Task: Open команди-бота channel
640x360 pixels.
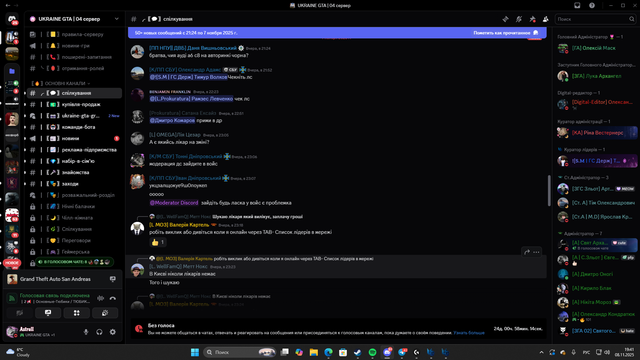Action: click(x=73, y=127)
